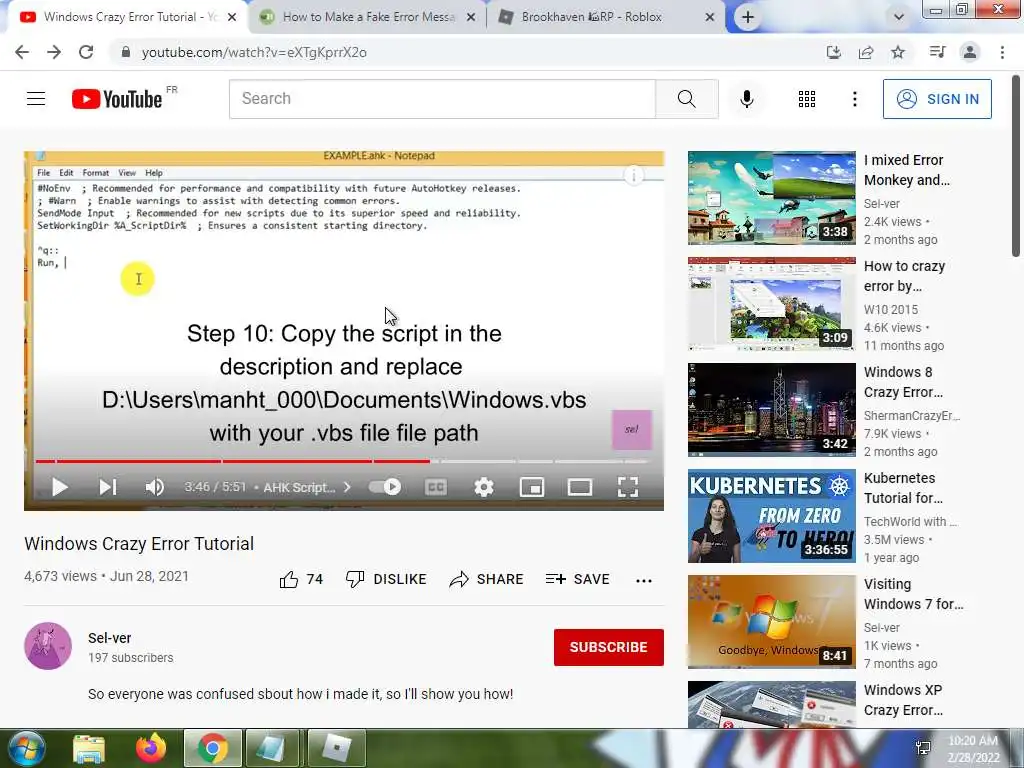Click the install app icon in address bar
The image size is (1024, 768).
pyautogui.click(x=833, y=52)
